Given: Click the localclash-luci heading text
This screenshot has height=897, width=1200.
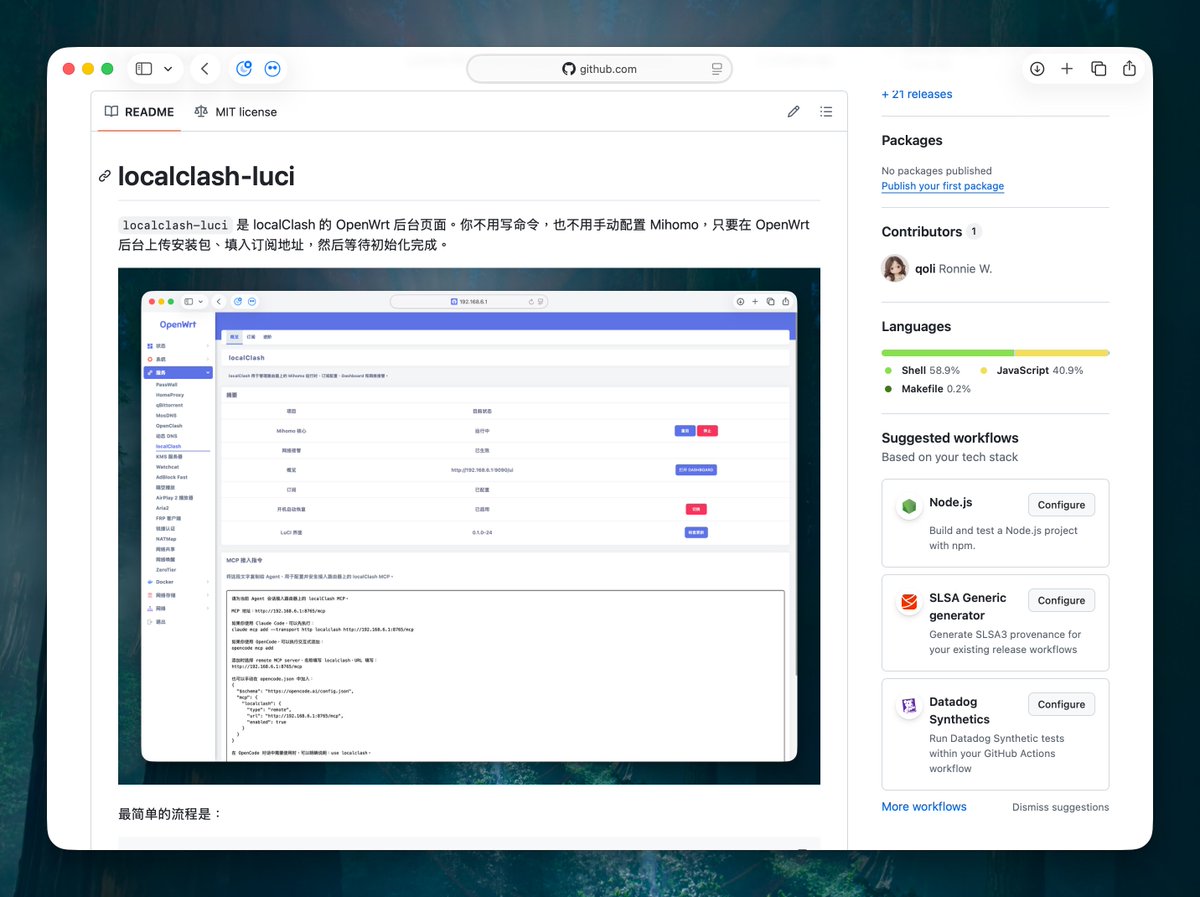Looking at the screenshot, I should (x=206, y=176).
